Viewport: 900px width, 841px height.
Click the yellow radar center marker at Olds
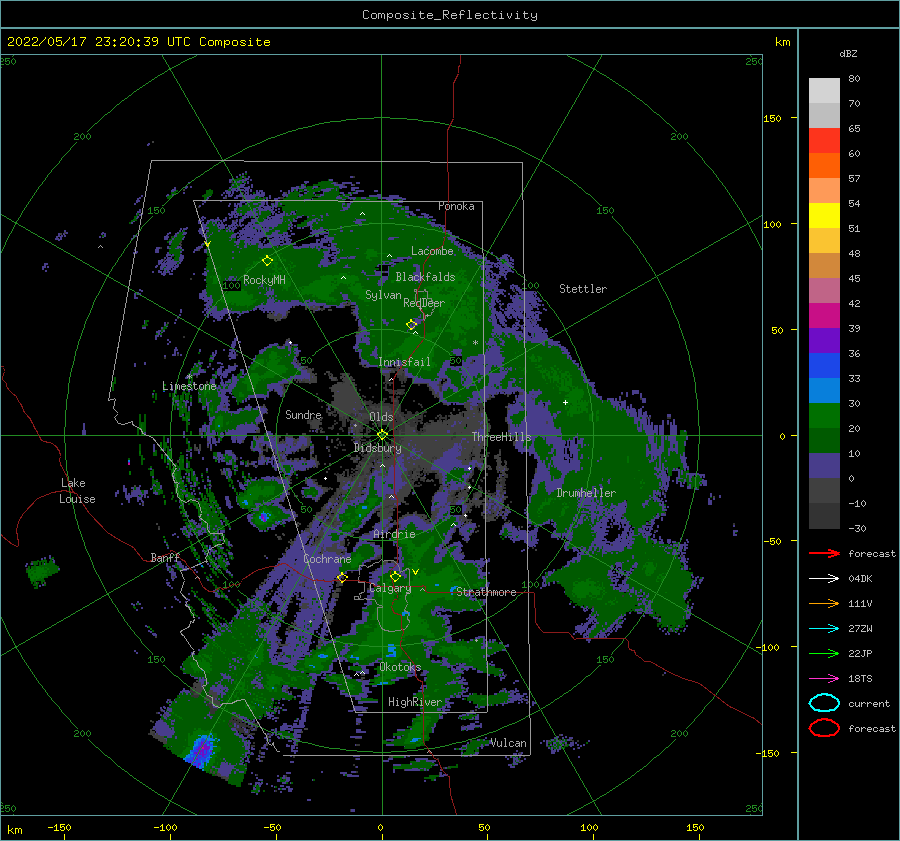pos(382,435)
